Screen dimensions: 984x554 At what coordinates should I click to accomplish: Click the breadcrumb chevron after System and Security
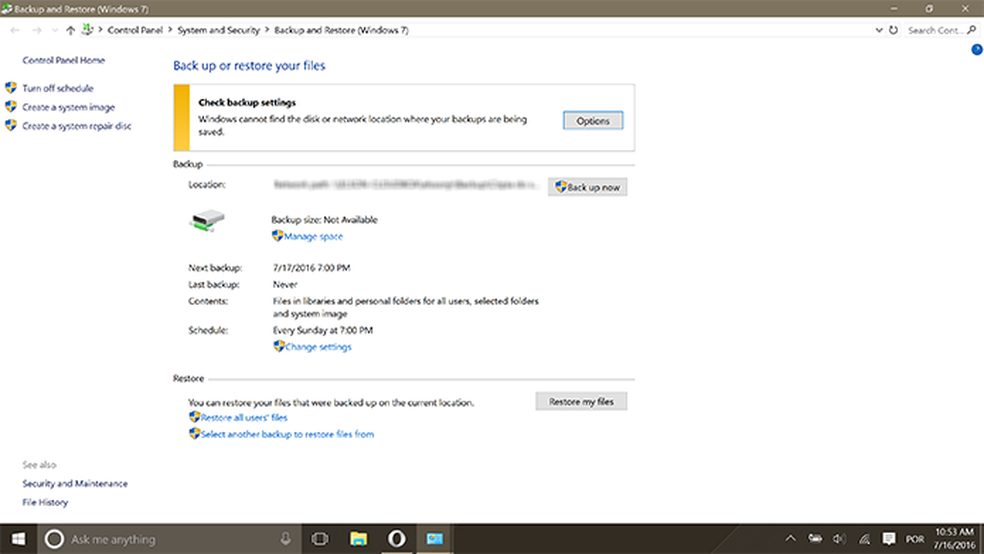click(267, 30)
